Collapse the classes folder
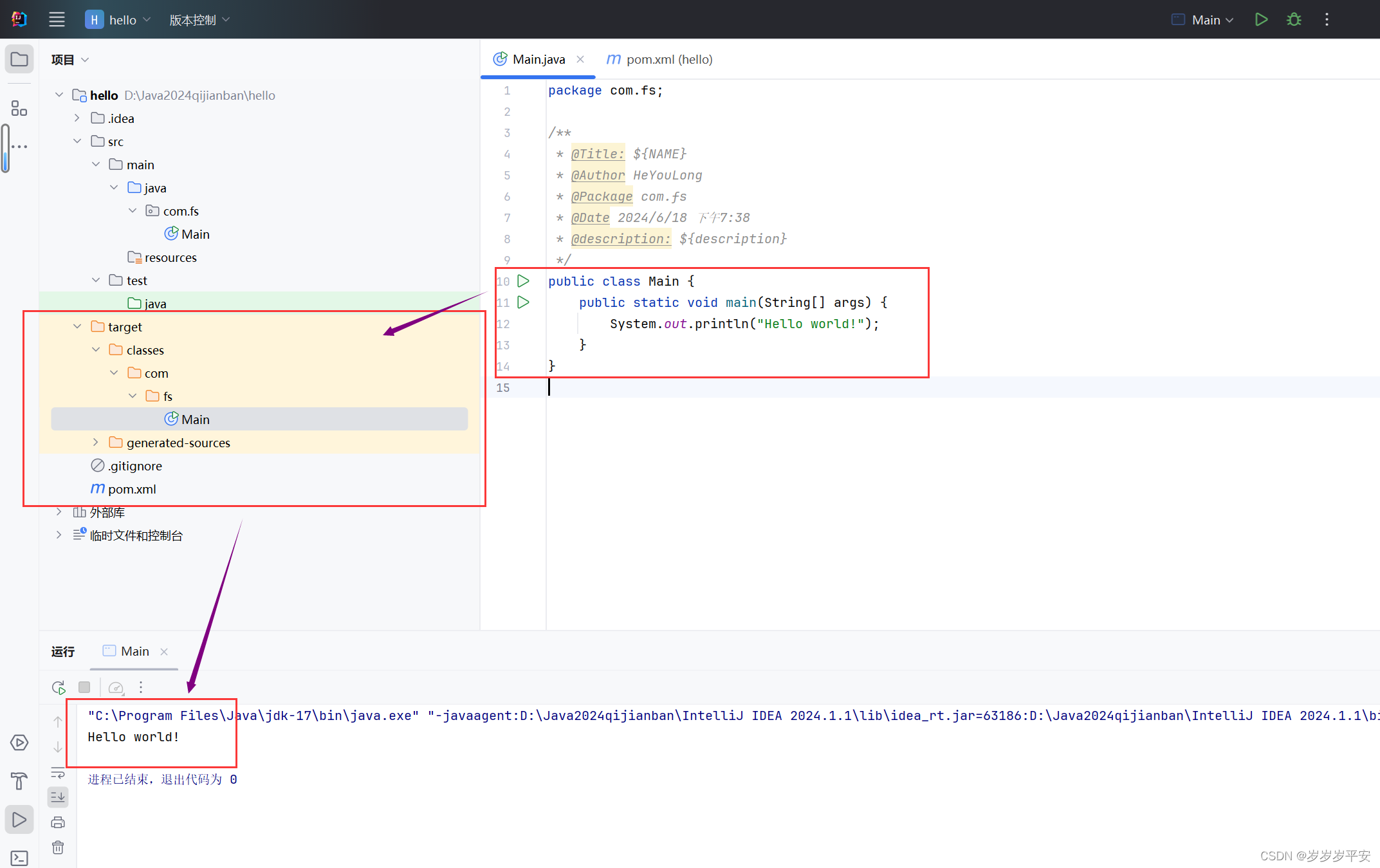The image size is (1380, 868). coord(96,350)
